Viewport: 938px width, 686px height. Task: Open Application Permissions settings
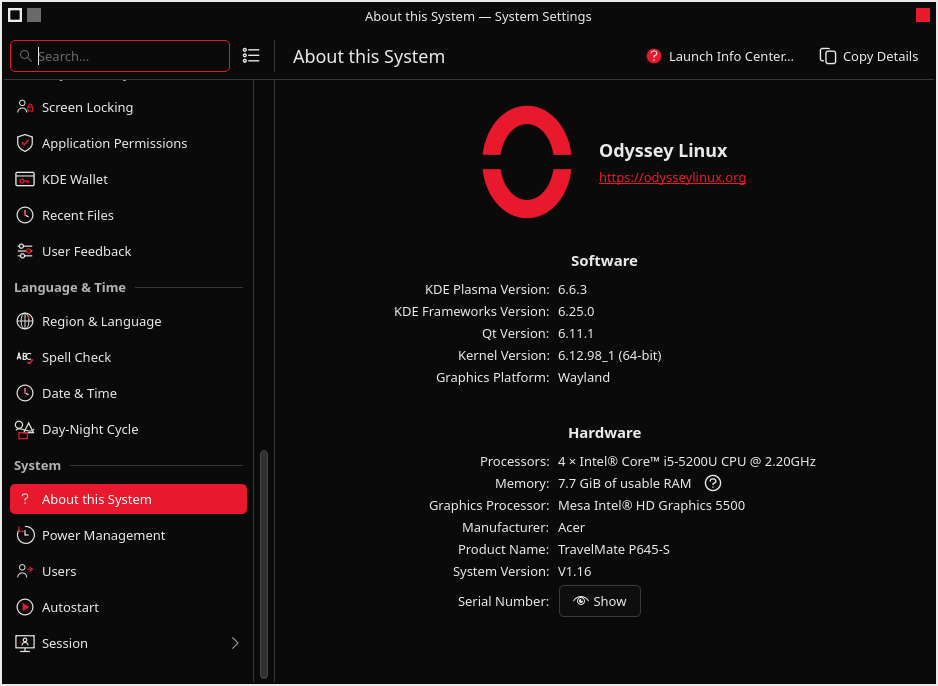(128, 144)
